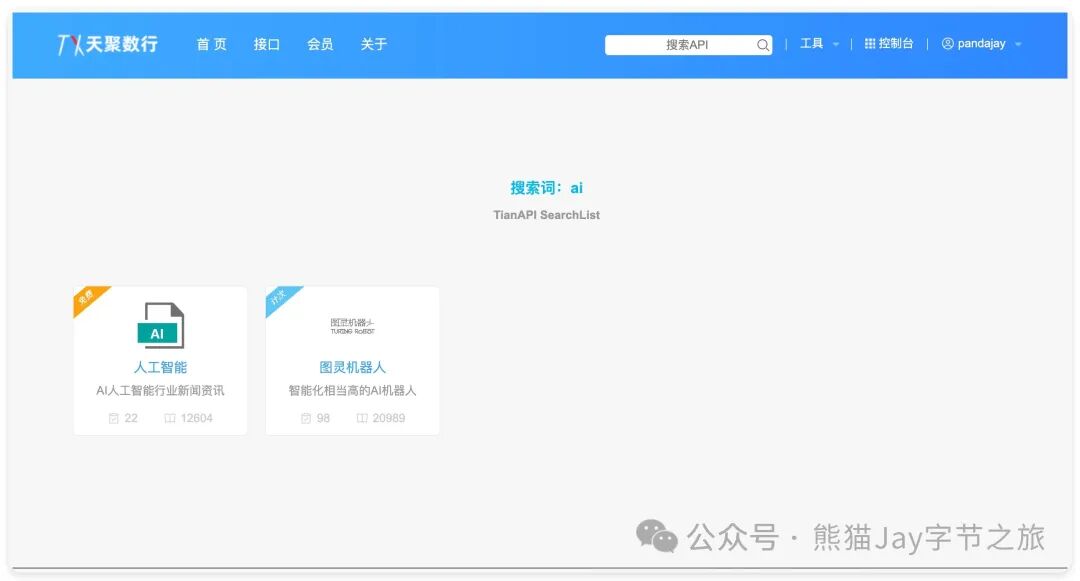Click the orange 免费 ribbon on 人工智能 card
The image size is (1080, 581).
pos(88,299)
